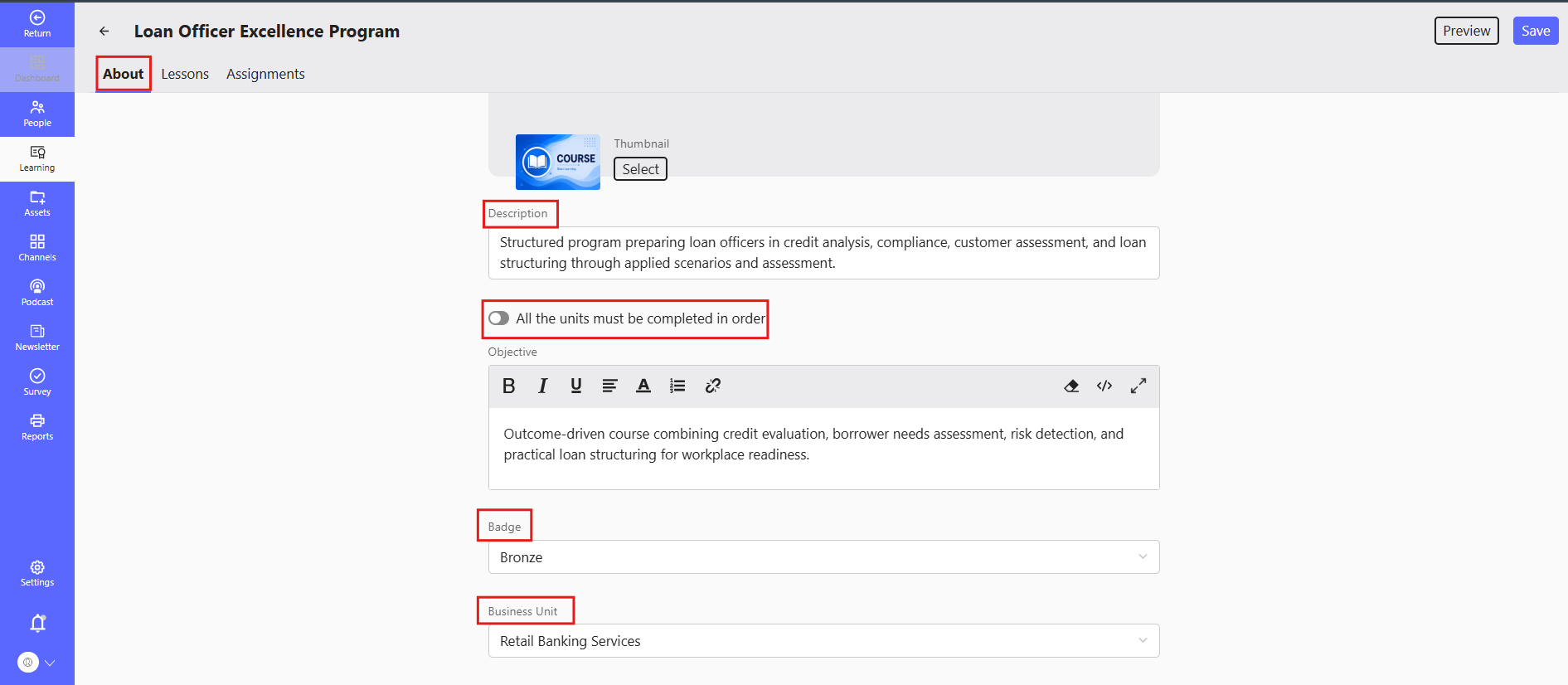
Task: Open the Channels section
Action: click(x=37, y=248)
